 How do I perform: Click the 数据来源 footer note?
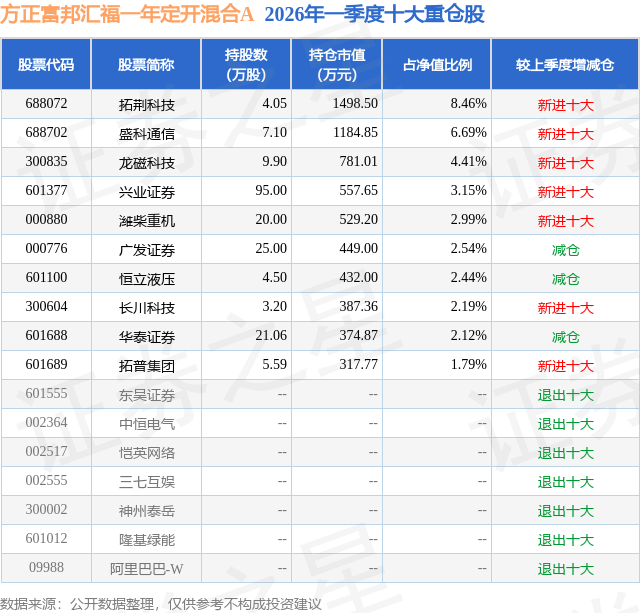click(x=161, y=604)
